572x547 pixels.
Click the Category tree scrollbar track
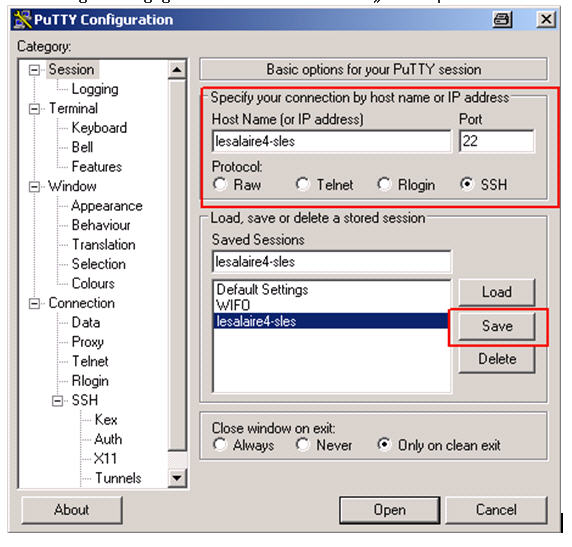pos(177,265)
